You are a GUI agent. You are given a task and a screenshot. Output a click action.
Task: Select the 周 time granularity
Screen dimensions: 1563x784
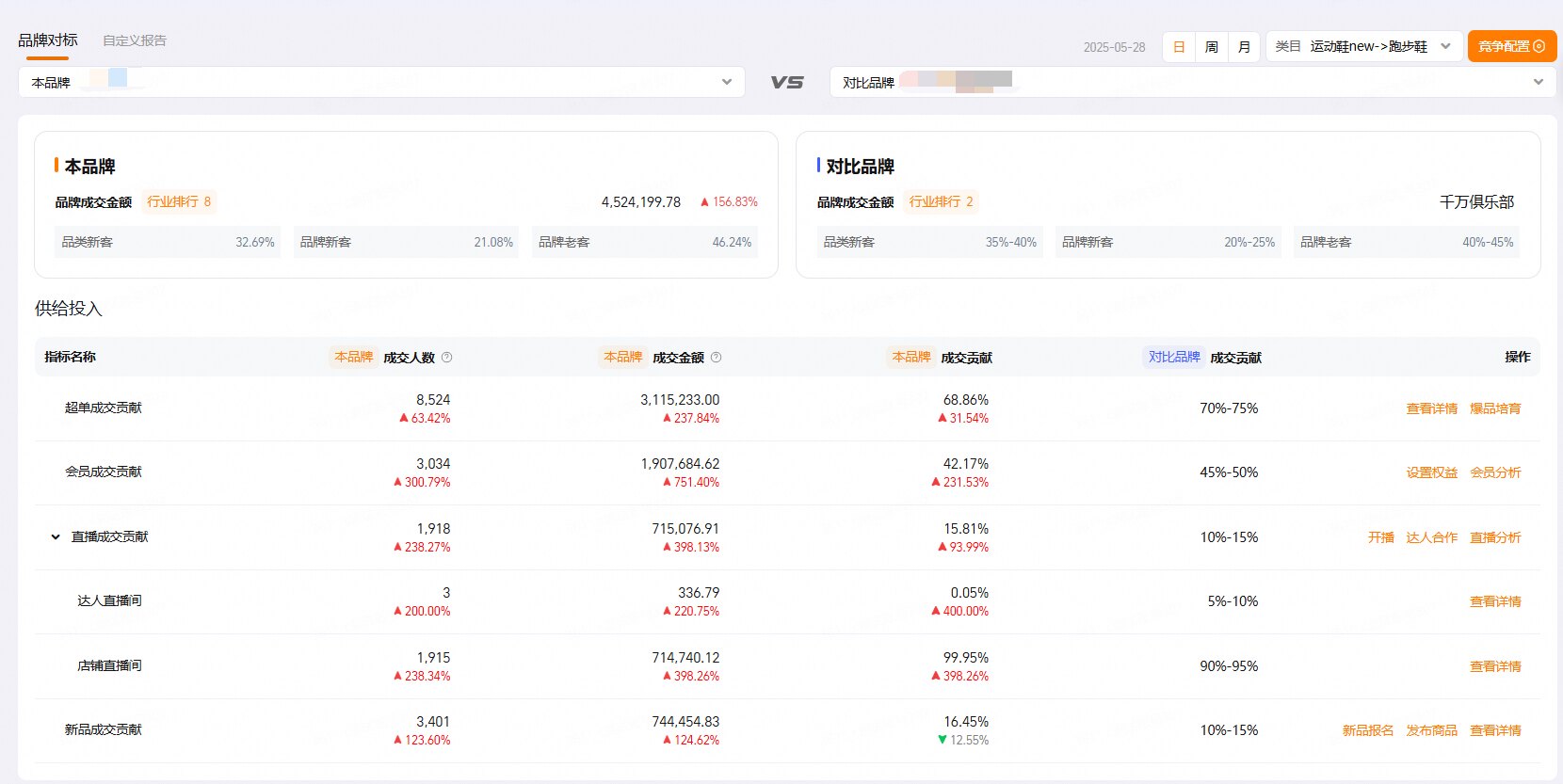[x=1212, y=46]
